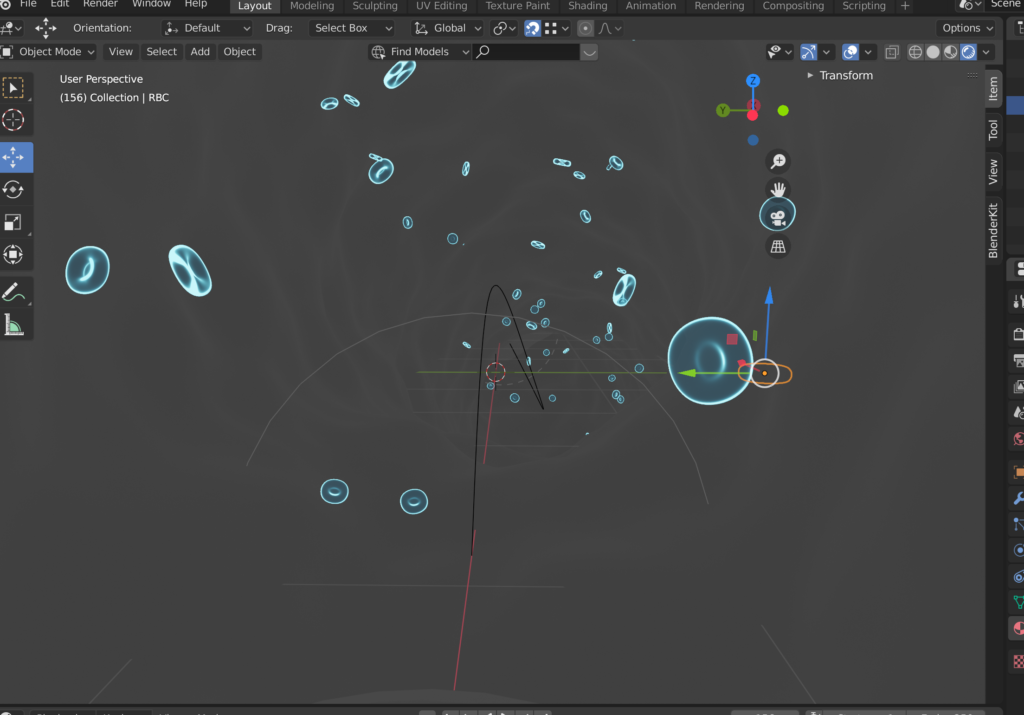Click the move icon in tool settings header
This screenshot has width=1024, height=715.
pyautogui.click(x=45, y=28)
